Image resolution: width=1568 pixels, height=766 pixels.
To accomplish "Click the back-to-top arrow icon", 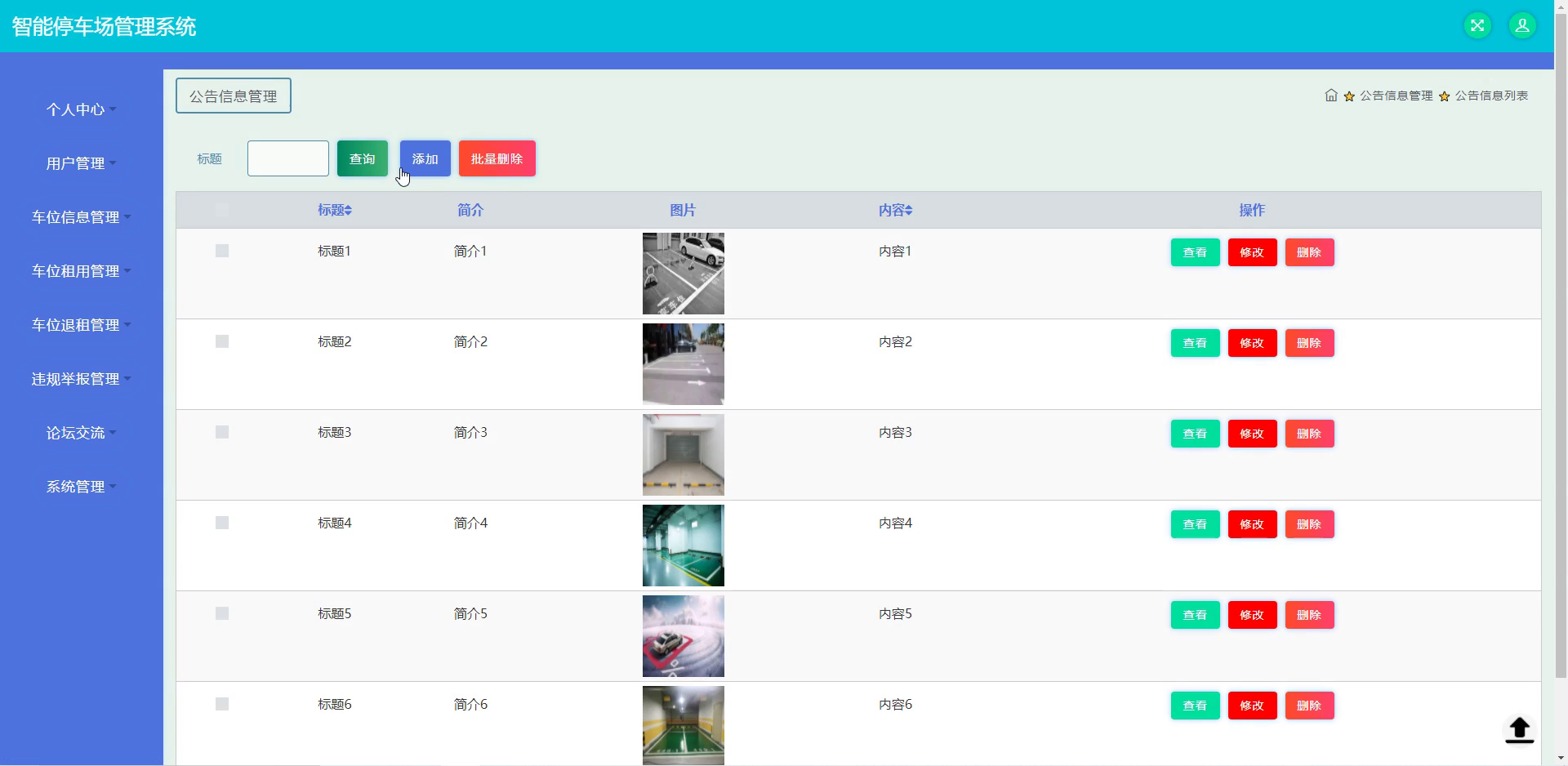I will tap(1519, 730).
